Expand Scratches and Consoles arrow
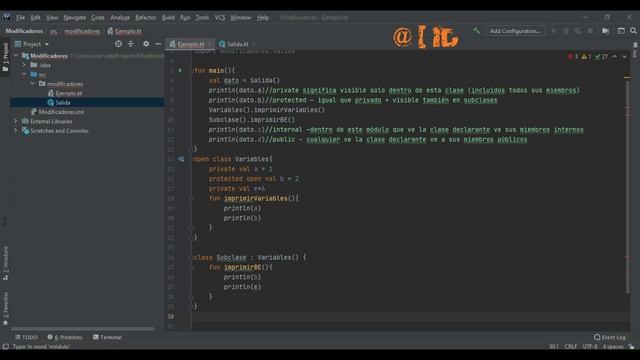This screenshot has width=640, height=360. click(16, 131)
